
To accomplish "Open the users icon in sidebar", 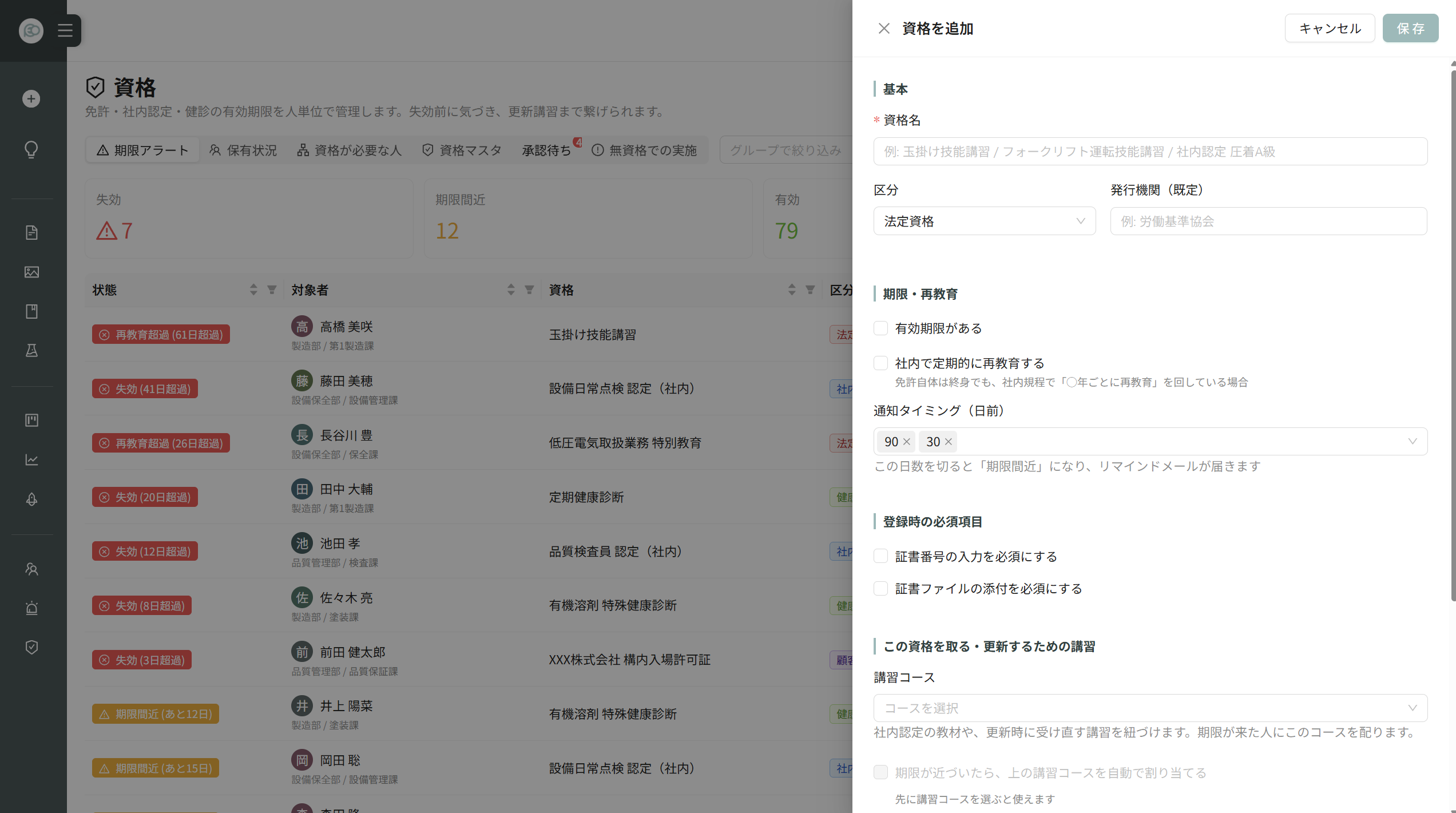I will click(31, 569).
